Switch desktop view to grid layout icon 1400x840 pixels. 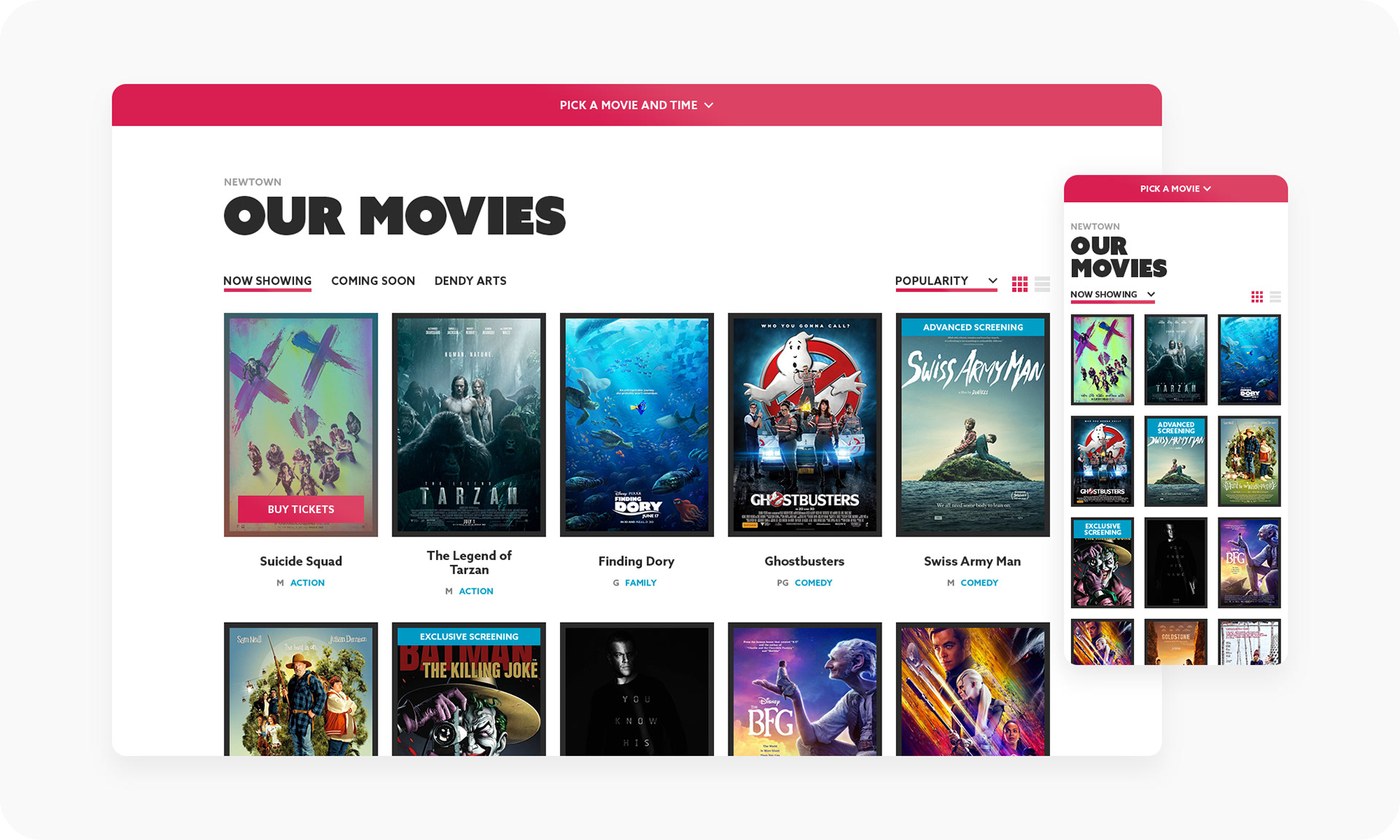coord(1019,284)
